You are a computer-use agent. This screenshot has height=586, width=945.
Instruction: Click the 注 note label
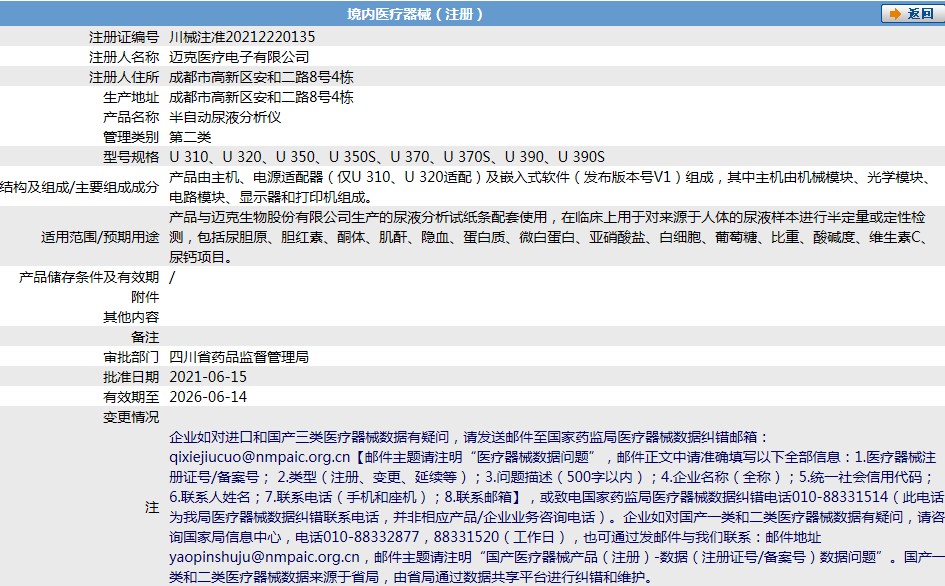152,507
